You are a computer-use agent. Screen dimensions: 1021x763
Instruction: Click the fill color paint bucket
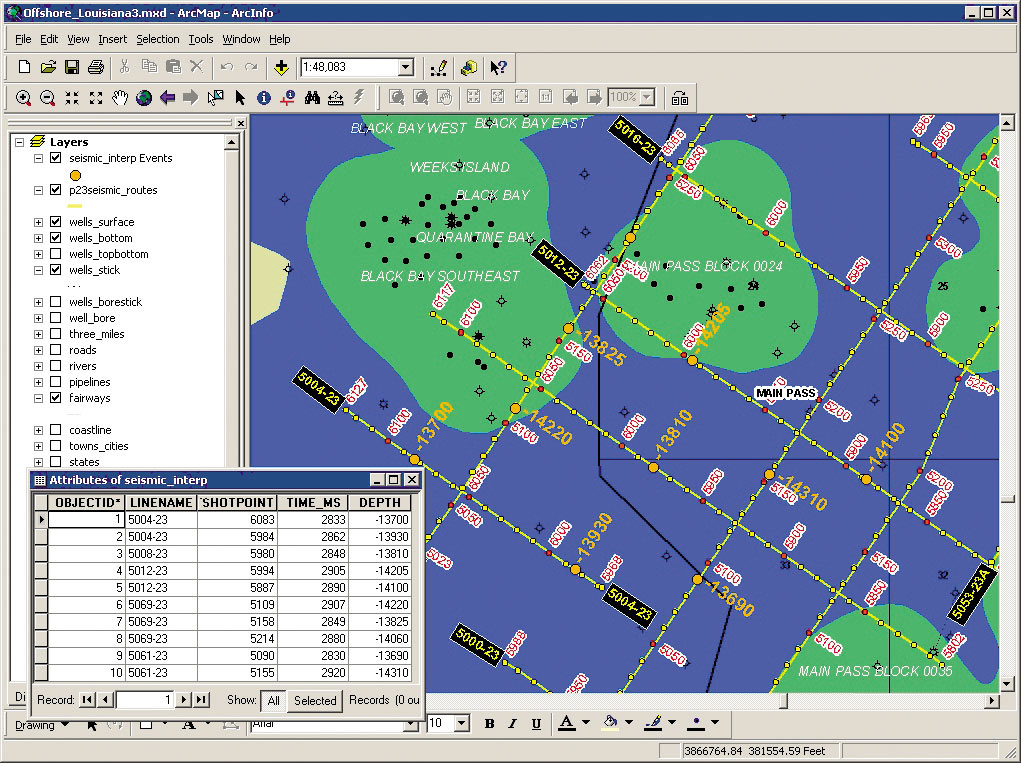click(609, 723)
